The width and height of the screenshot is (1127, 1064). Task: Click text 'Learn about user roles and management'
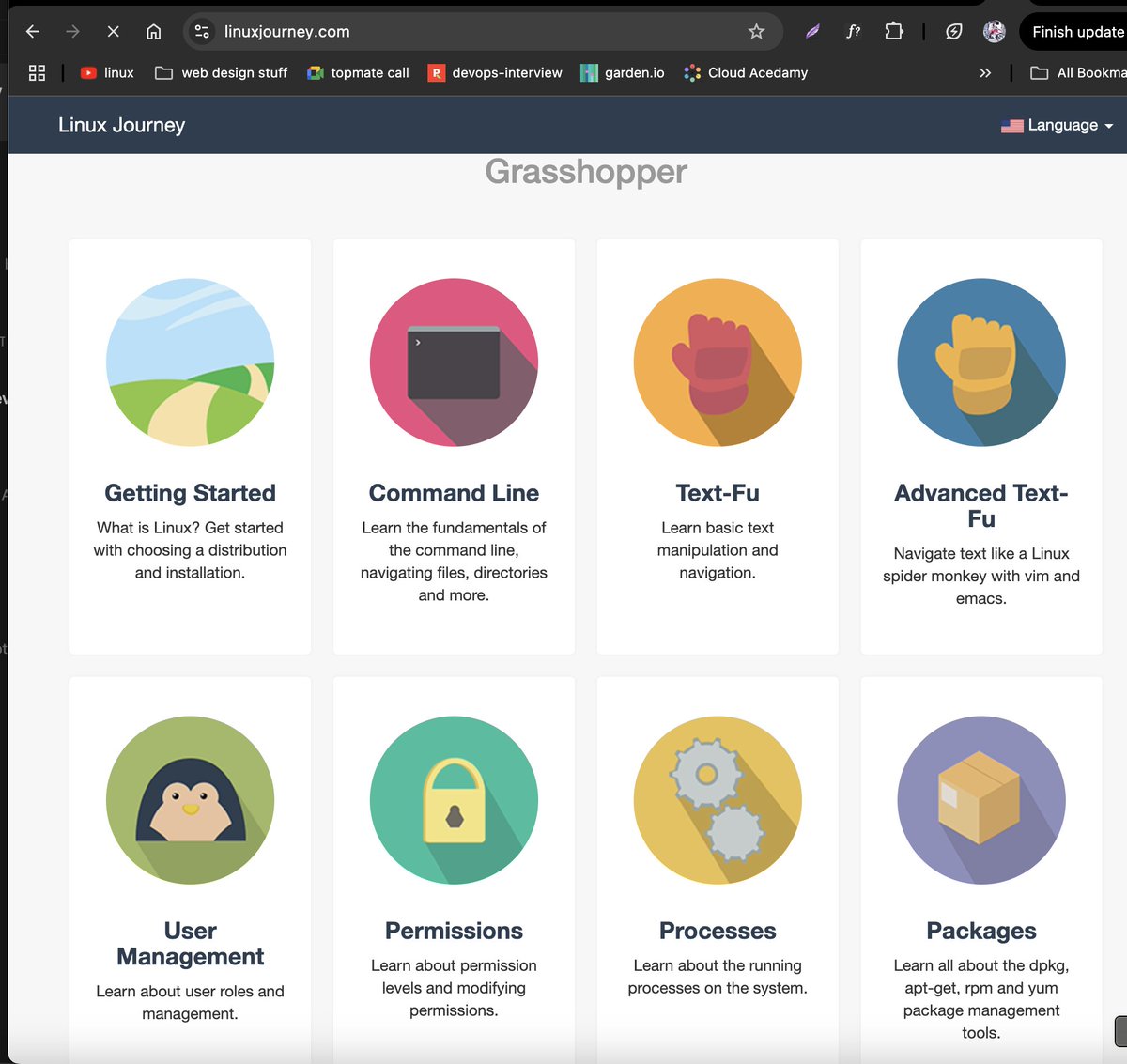point(190,1002)
